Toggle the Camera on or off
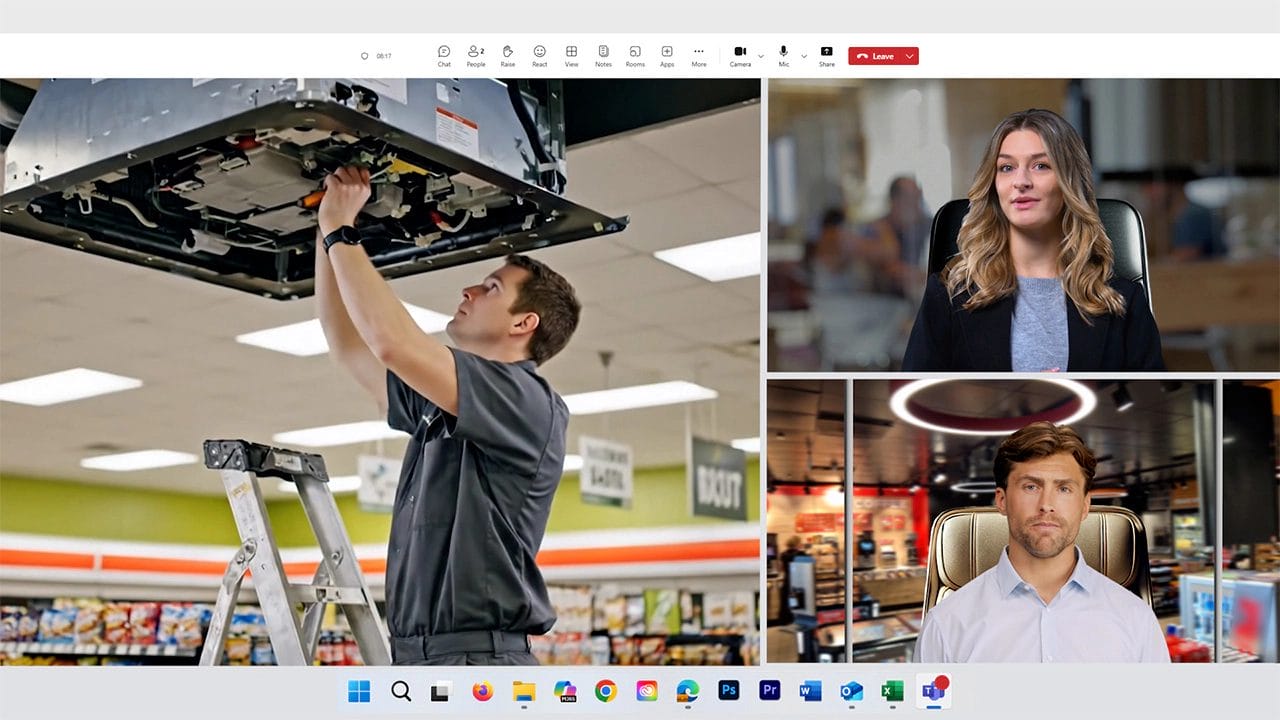1280x720 pixels. [x=740, y=55]
